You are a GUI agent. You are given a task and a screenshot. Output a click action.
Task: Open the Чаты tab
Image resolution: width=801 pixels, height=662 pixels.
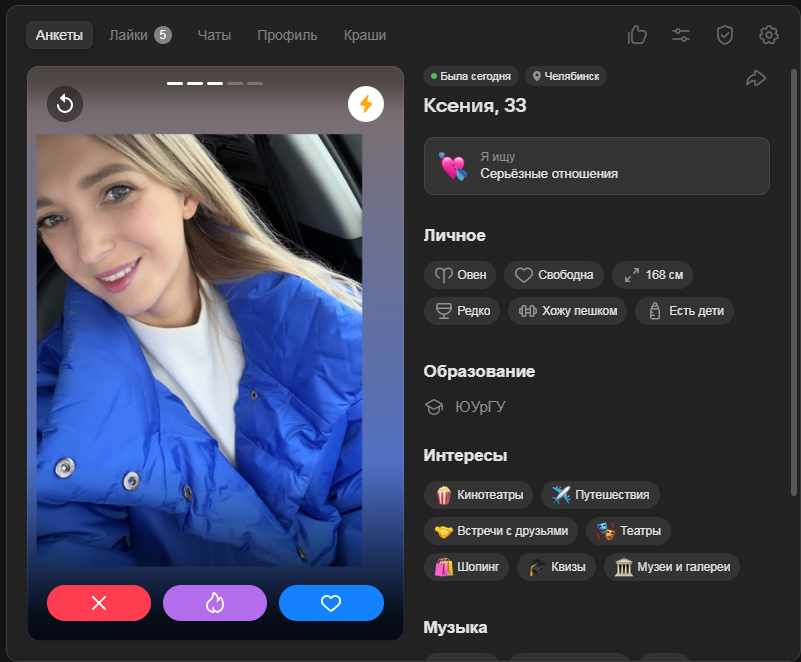[214, 35]
